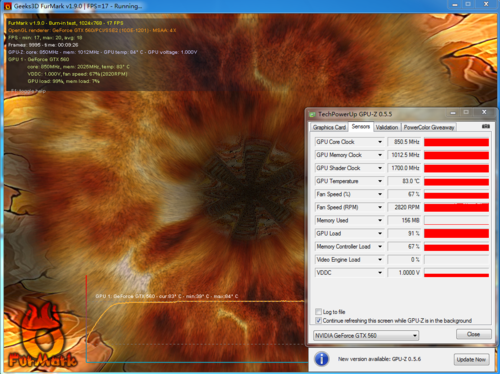Click the FurMark title bar app icon

click(7, 6)
